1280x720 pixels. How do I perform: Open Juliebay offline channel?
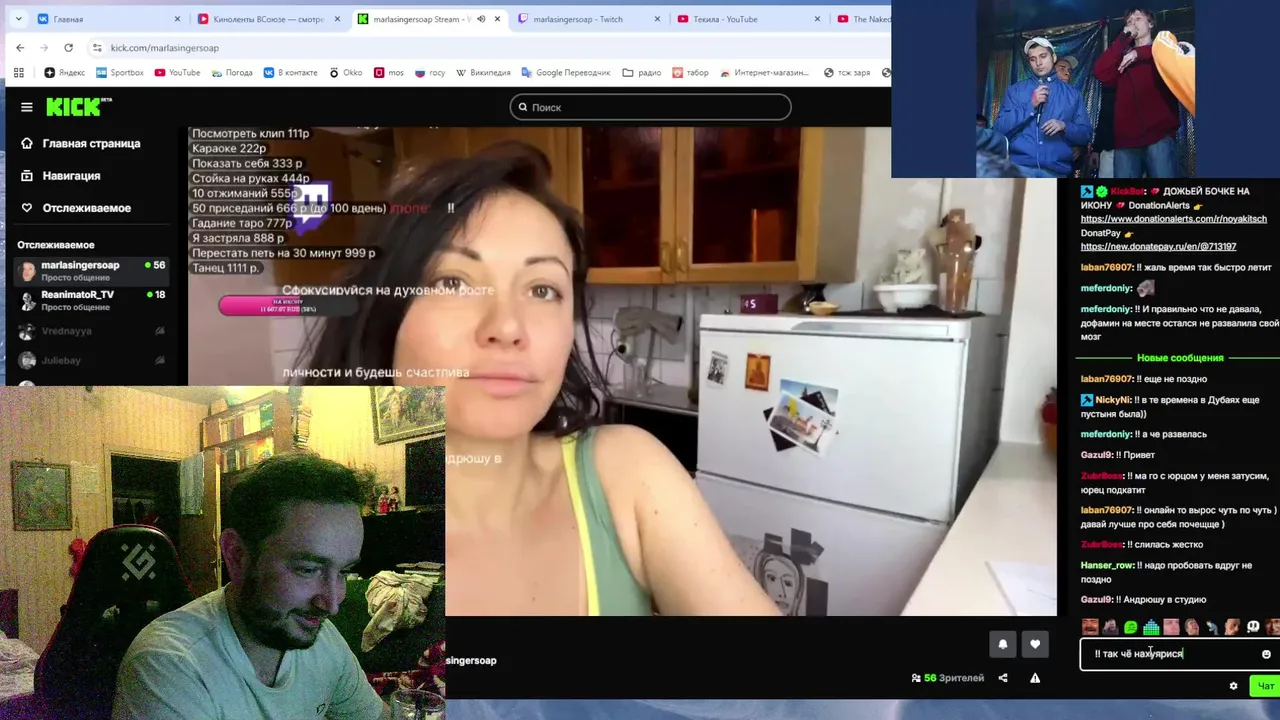click(92, 360)
